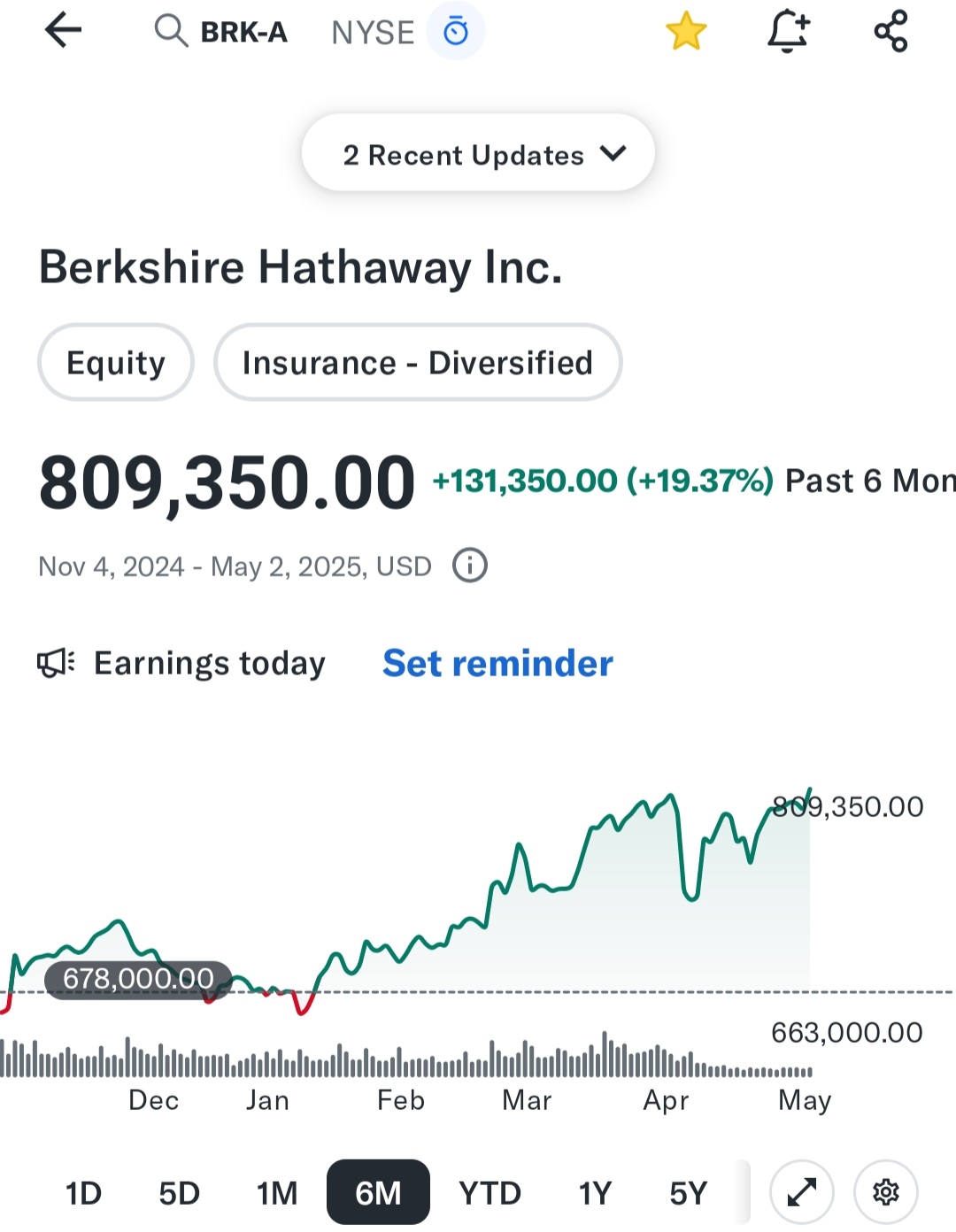Choose the 1M time range
The image size is (956, 1232).
(x=277, y=1193)
